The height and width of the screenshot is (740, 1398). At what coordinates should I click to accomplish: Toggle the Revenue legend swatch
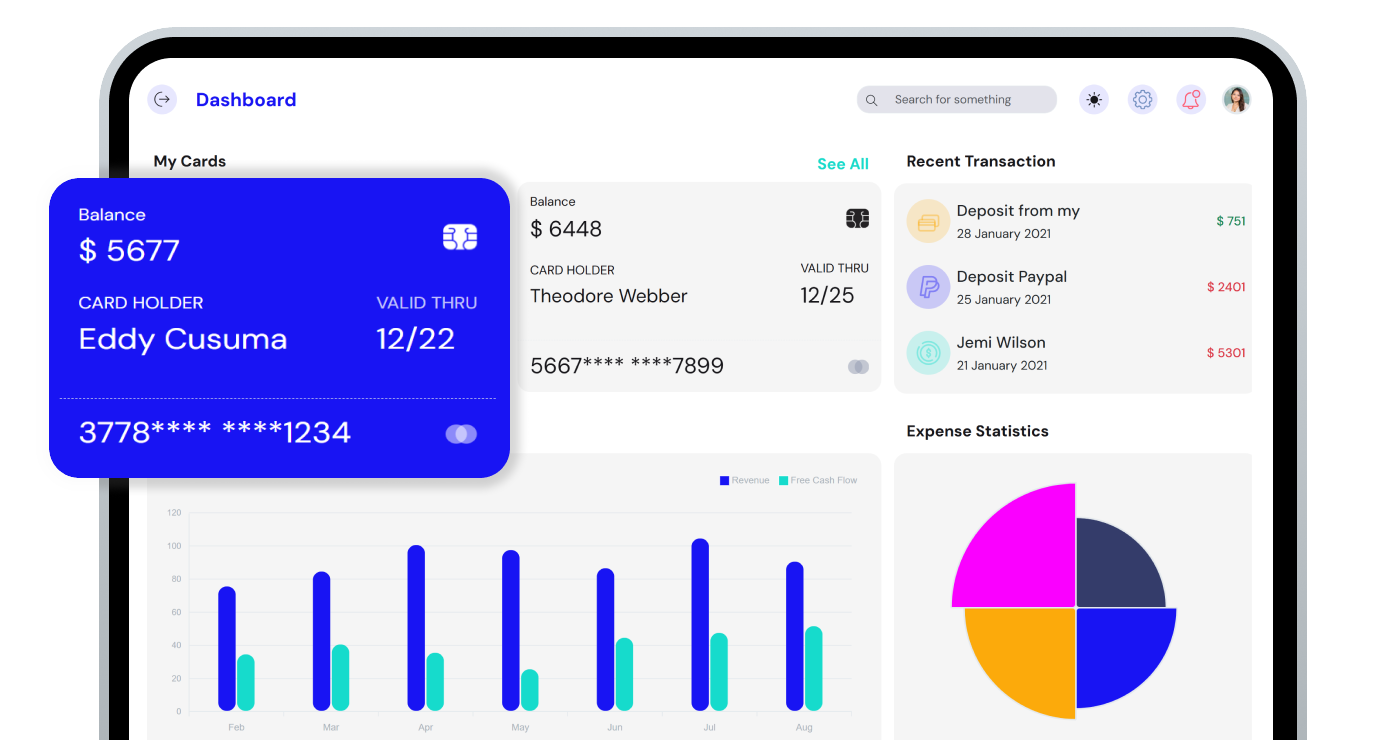pyautogui.click(x=725, y=481)
